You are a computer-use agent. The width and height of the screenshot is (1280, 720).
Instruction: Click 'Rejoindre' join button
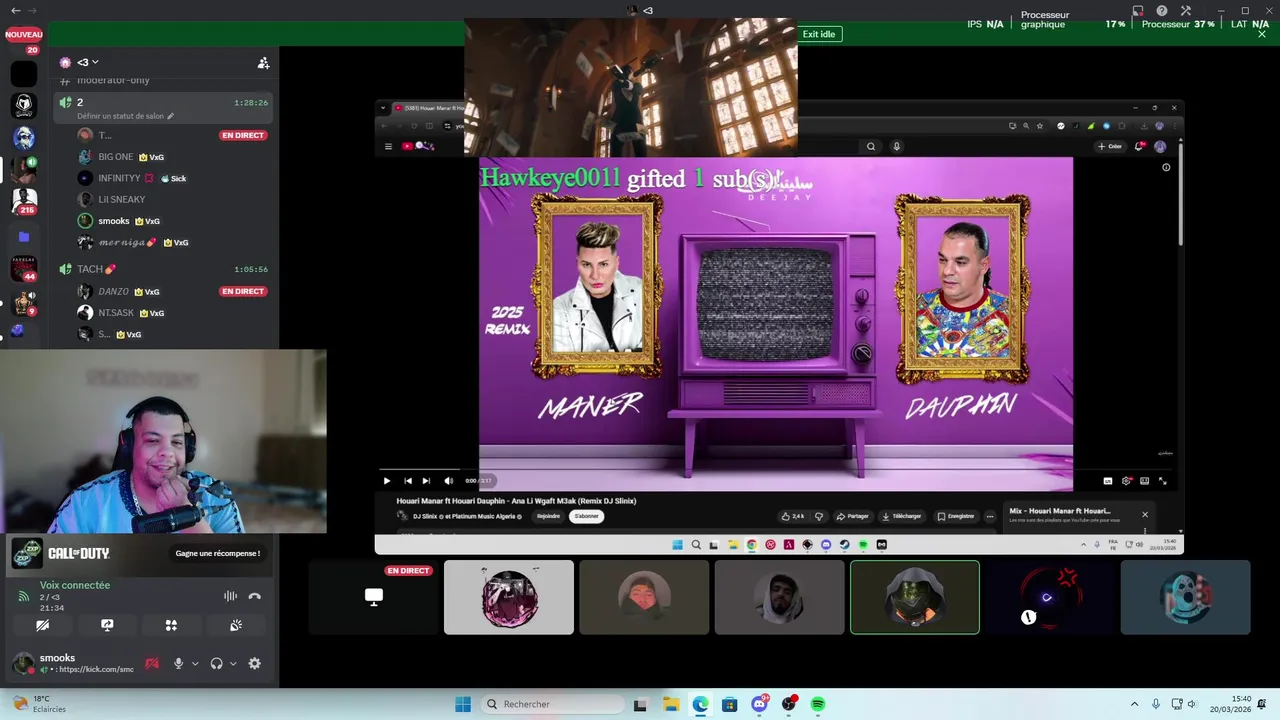click(548, 516)
